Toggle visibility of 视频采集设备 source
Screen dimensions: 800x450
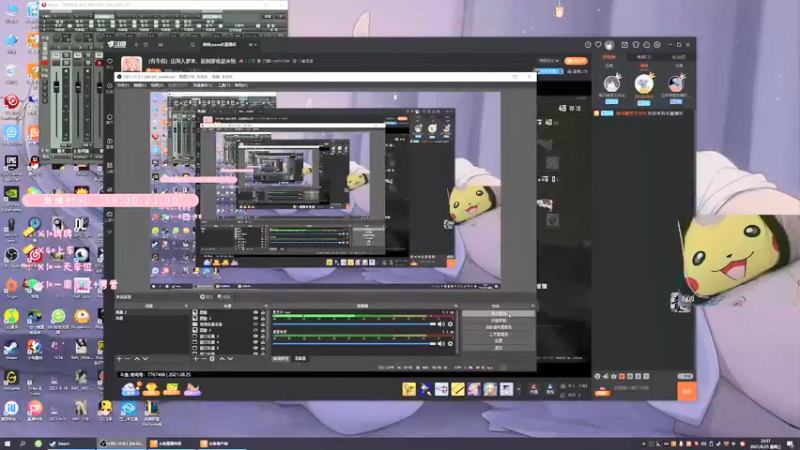click(x=256, y=324)
